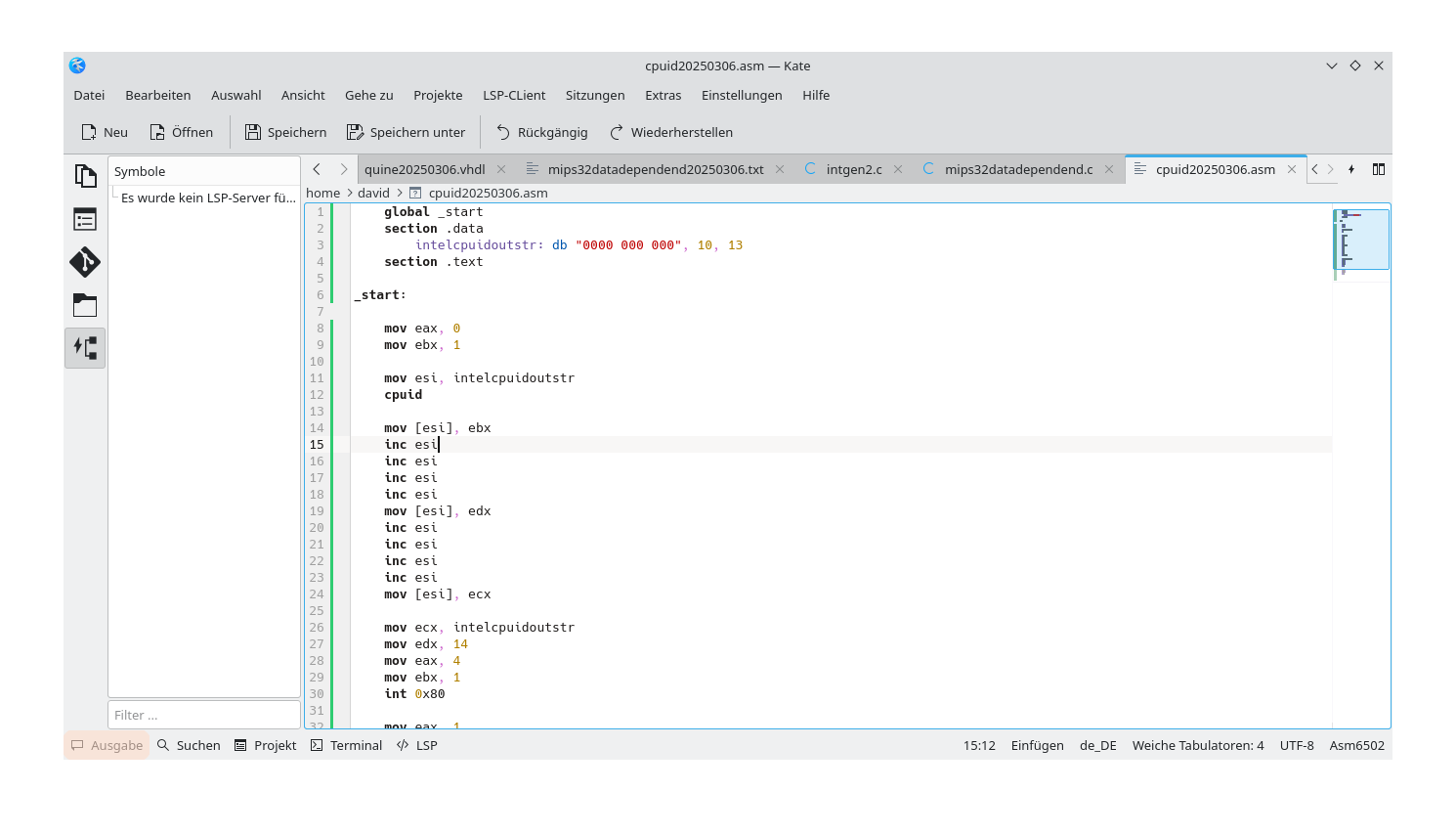
Task: Open the filesystem browser via folder icon
Action: [85, 305]
